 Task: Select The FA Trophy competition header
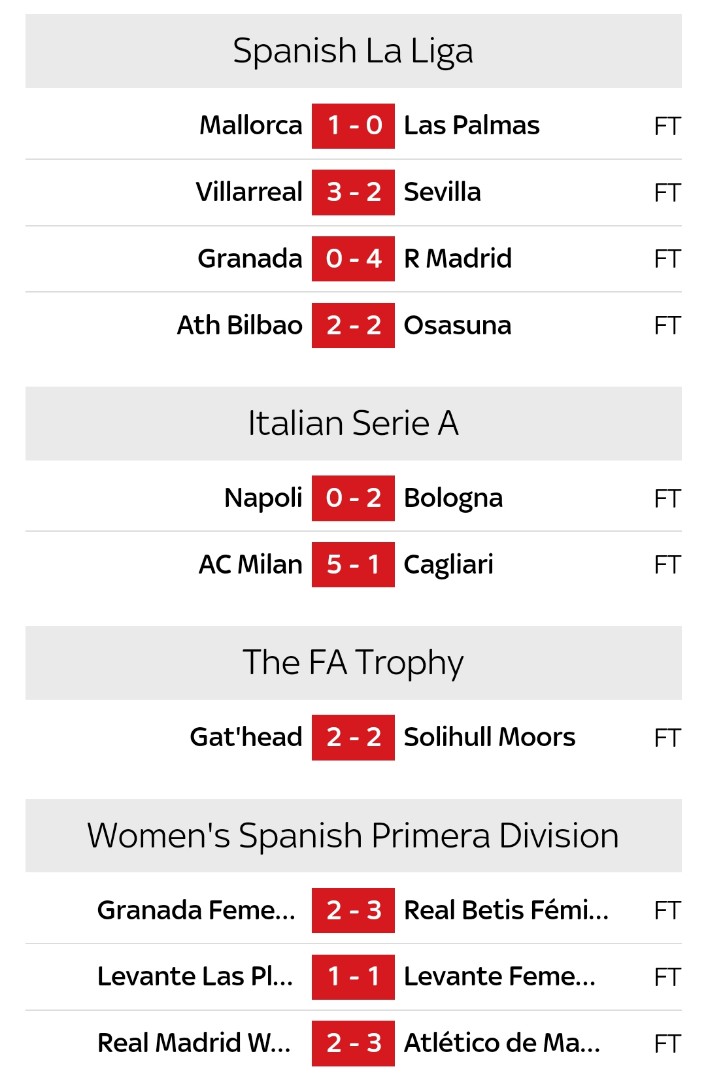point(353,663)
